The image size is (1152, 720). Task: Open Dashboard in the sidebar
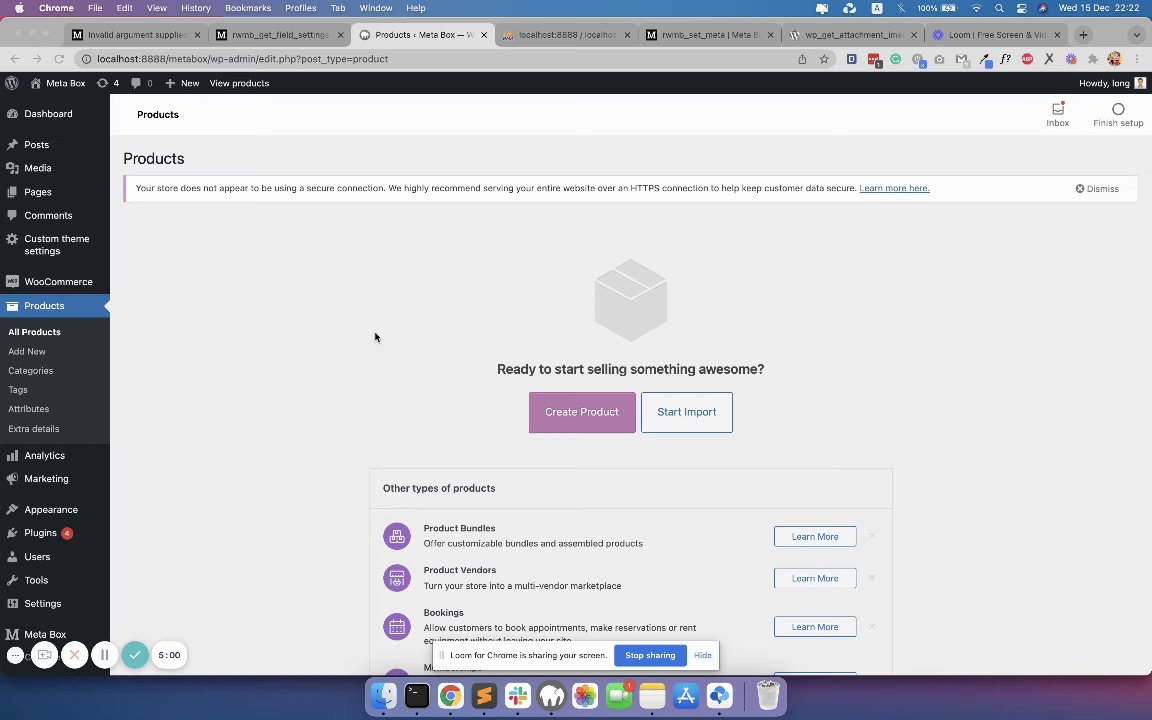tap(55, 114)
